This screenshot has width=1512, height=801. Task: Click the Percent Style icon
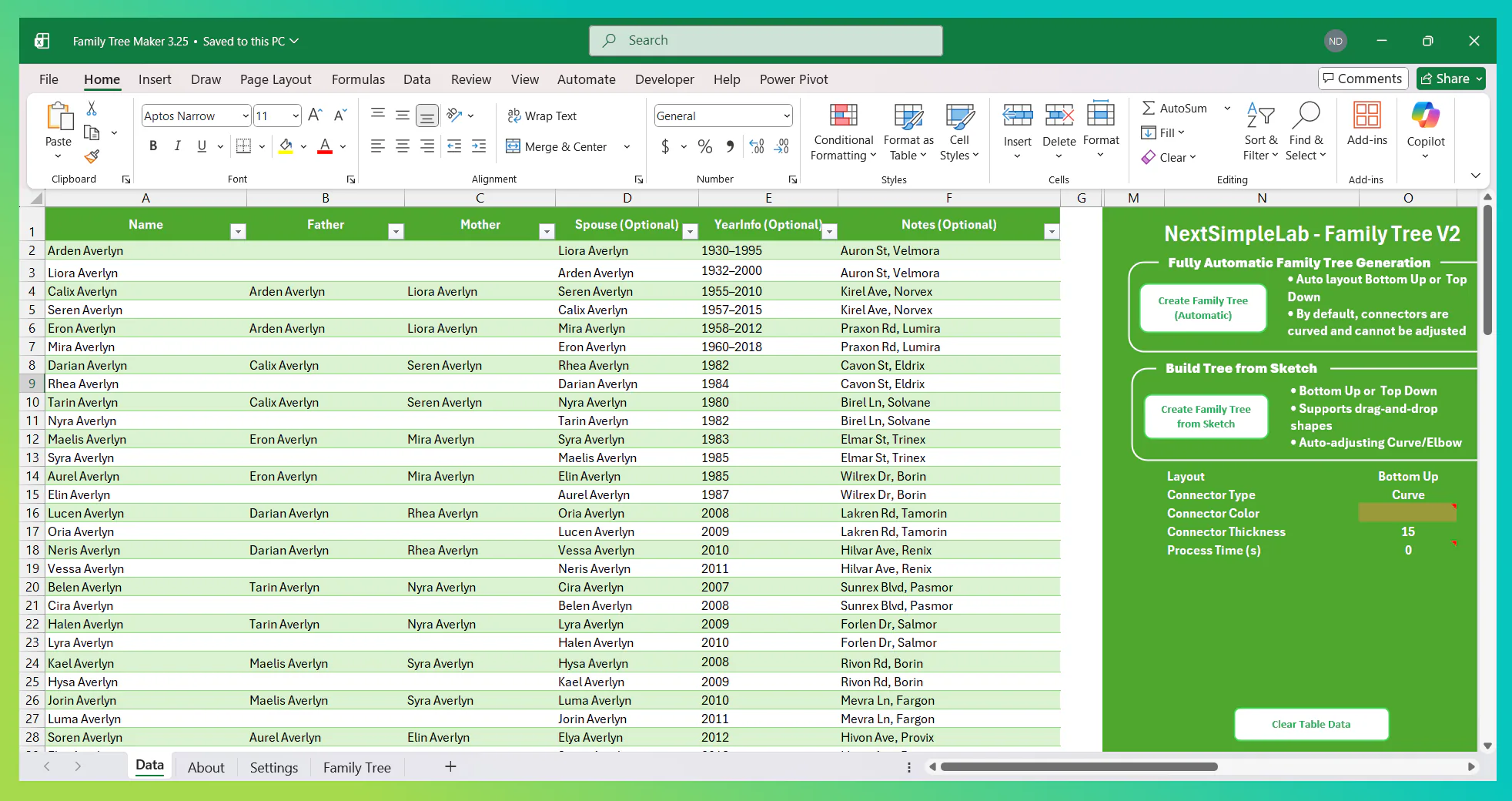click(x=704, y=146)
